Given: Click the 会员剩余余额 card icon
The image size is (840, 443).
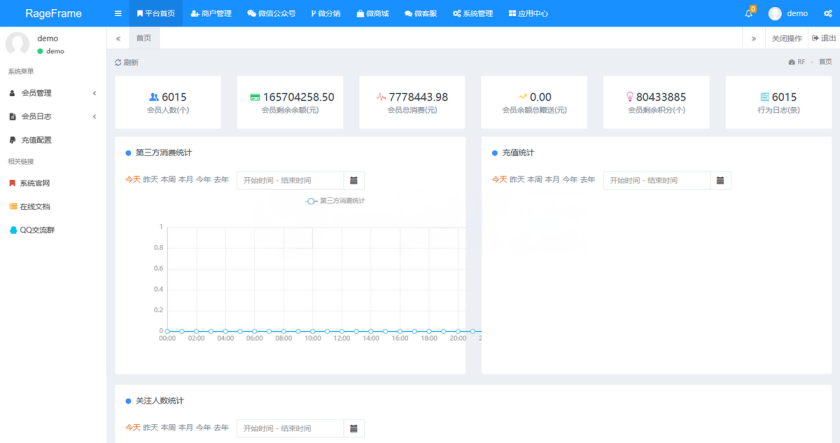Looking at the screenshot, I should [x=255, y=97].
